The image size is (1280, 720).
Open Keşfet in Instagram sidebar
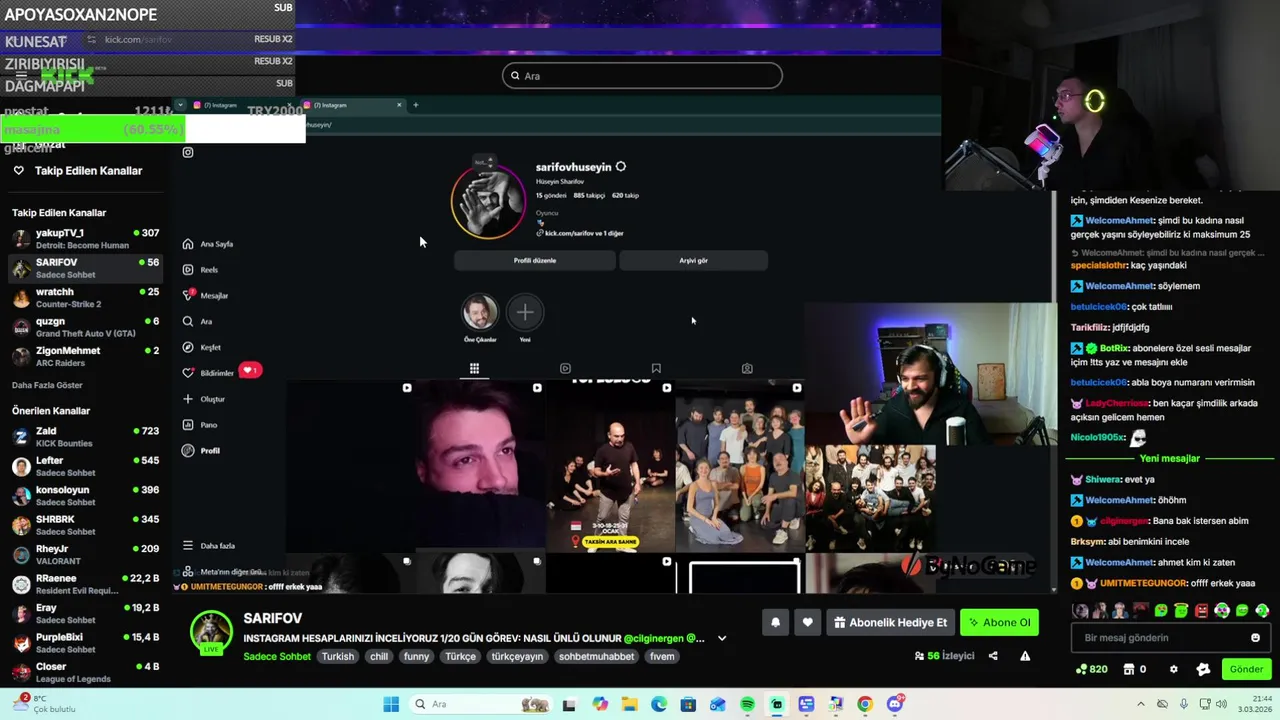pyautogui.click(x=201, y=347)
